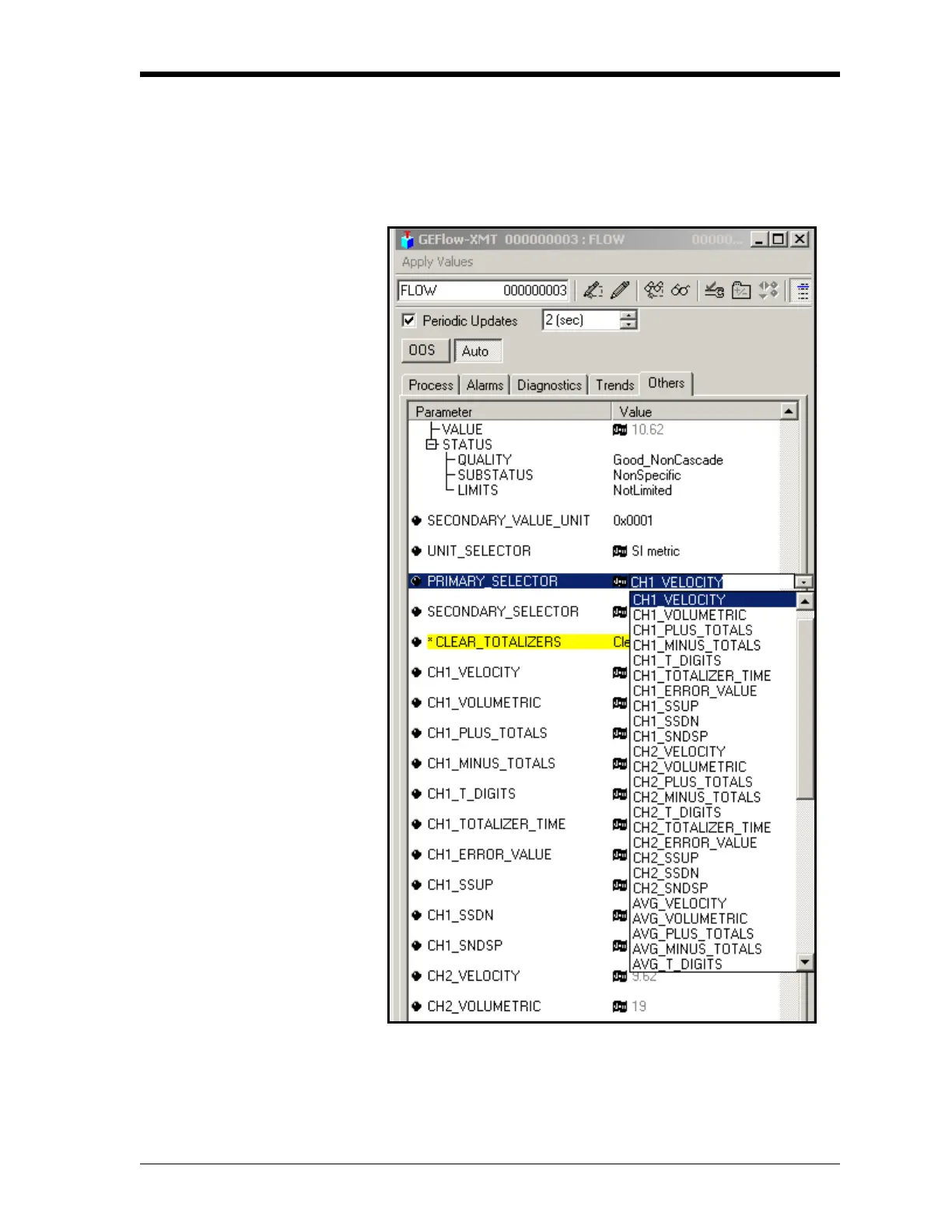Click the bullet icon beside CLEAR_TOTALIZERS
The image size is (952, 1232).
(417, 642)
